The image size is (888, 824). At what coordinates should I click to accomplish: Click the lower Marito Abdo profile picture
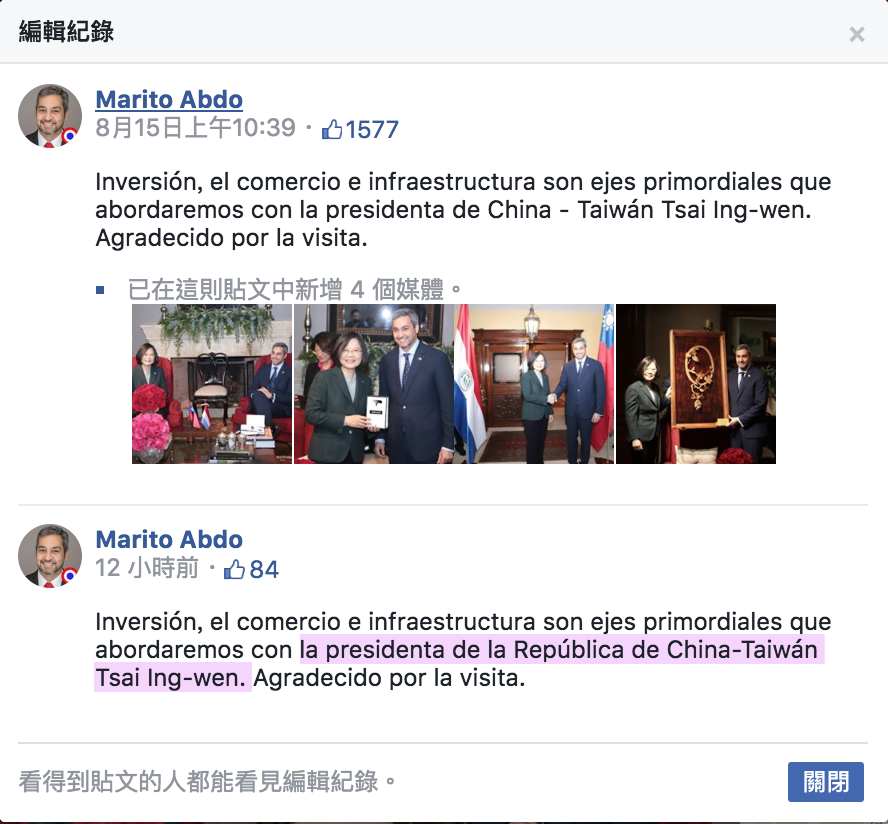pyautogui.click(x=50, y=556)
